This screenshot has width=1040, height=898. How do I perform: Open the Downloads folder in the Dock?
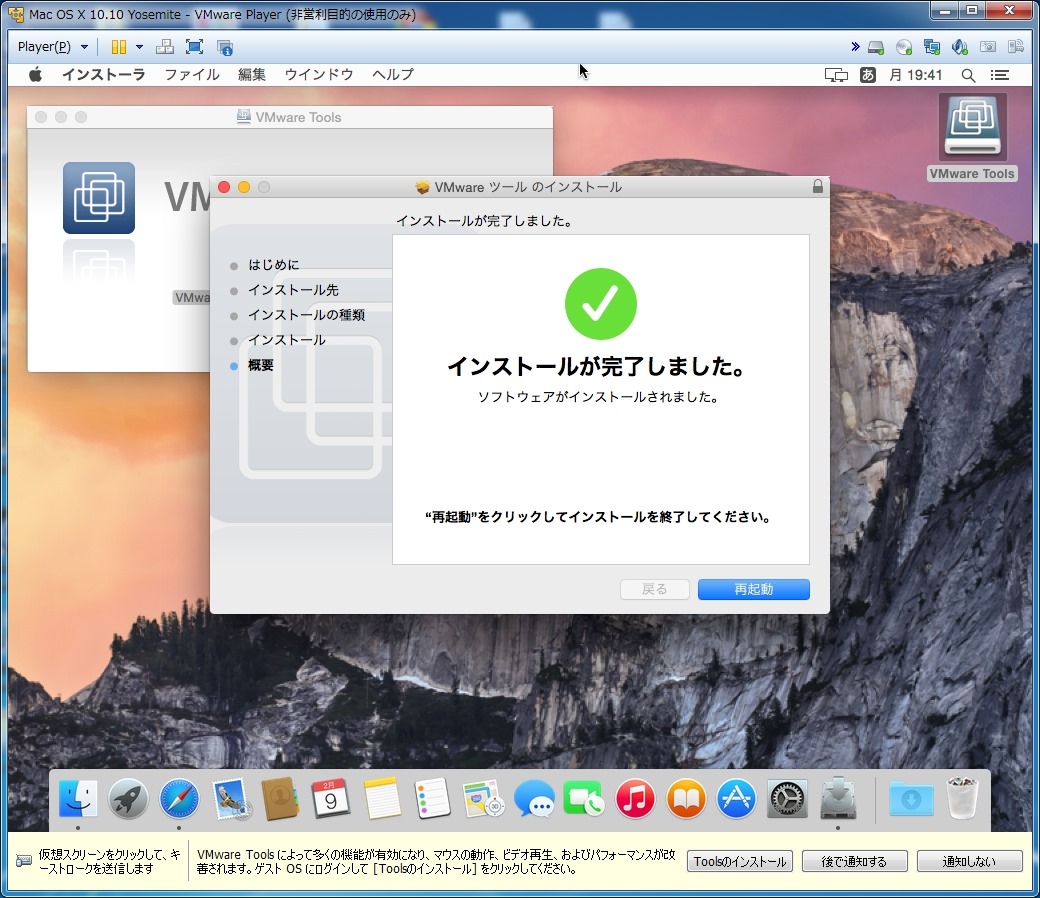point(911,799)
